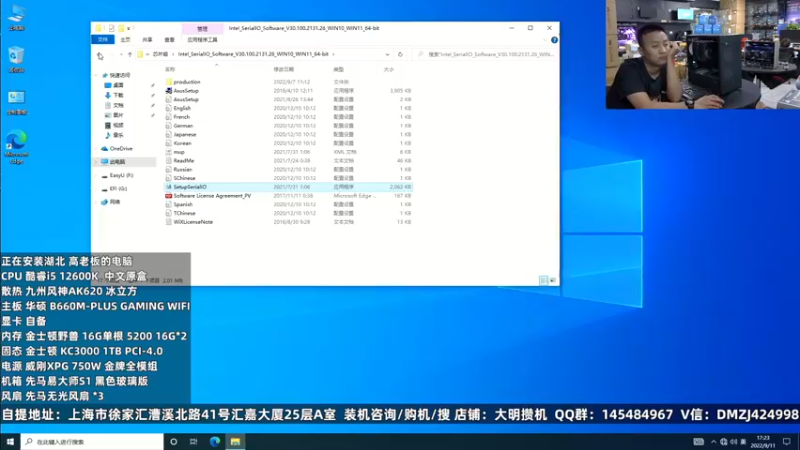Viewport: 800px width, 450px height.
Task: Select EFI (G:) drive in sidebar
Action: [x=118, y=189]
